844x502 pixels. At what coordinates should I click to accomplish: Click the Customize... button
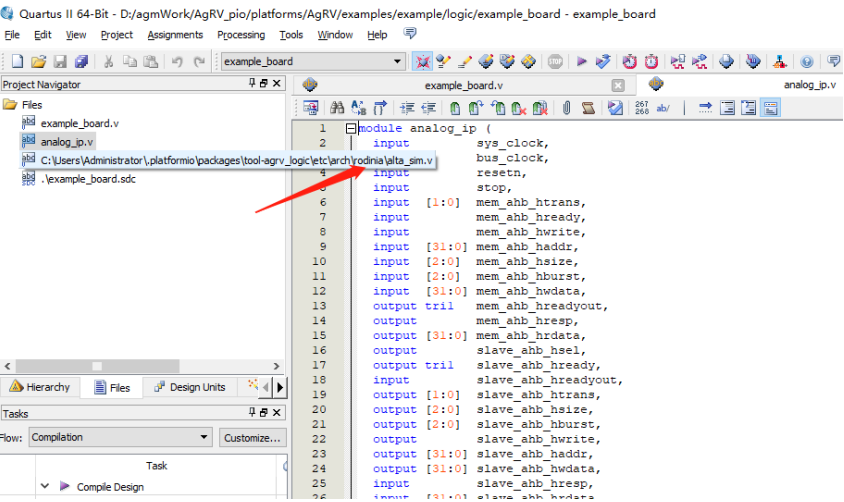tap(252, 437)
